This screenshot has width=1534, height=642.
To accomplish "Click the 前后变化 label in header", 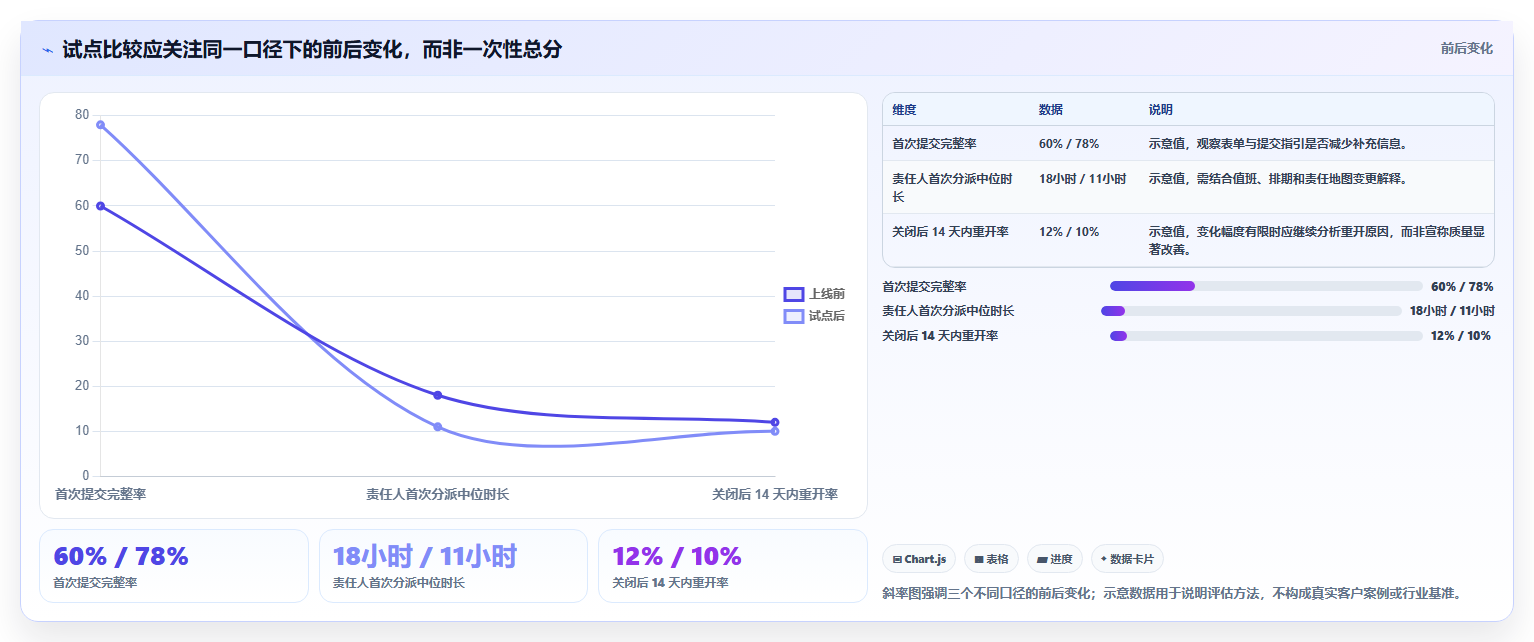I will click(x=1467, y=48).
